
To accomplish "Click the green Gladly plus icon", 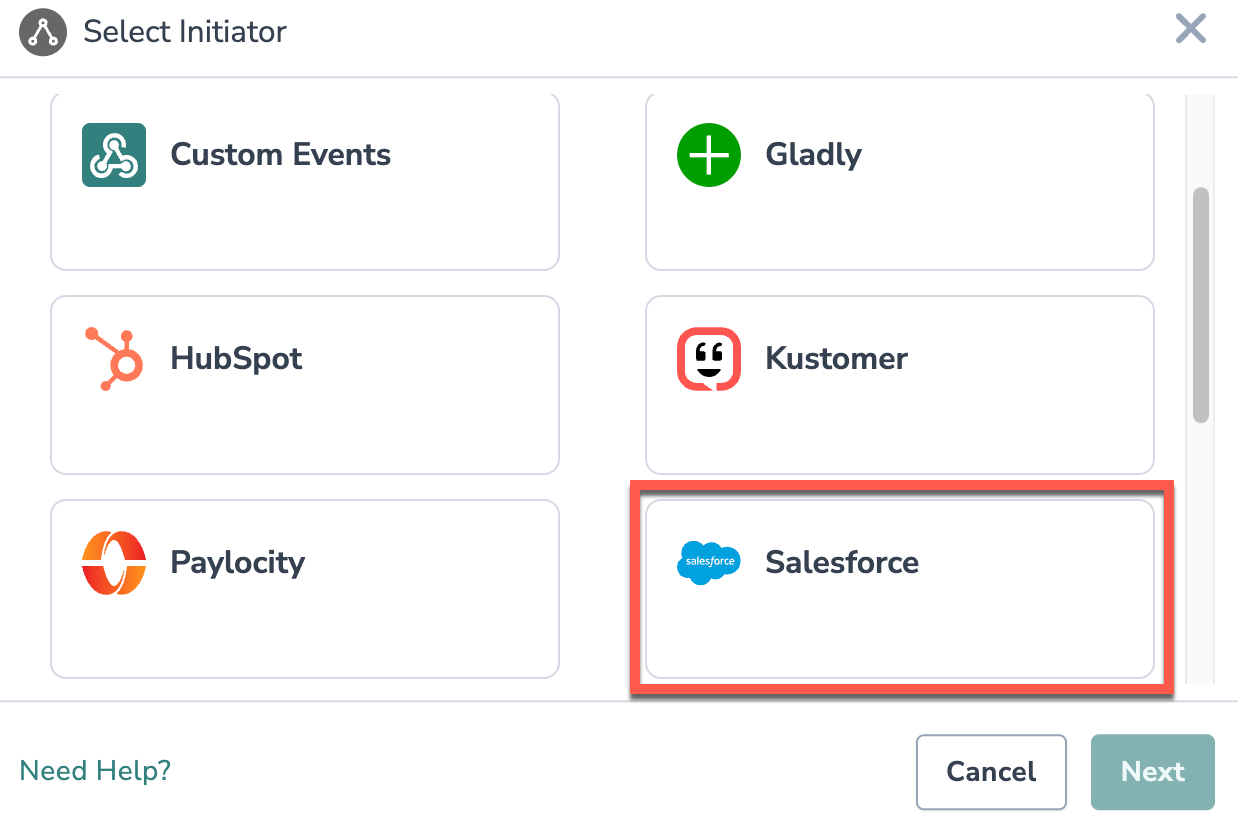I will [x=708, y=155].
